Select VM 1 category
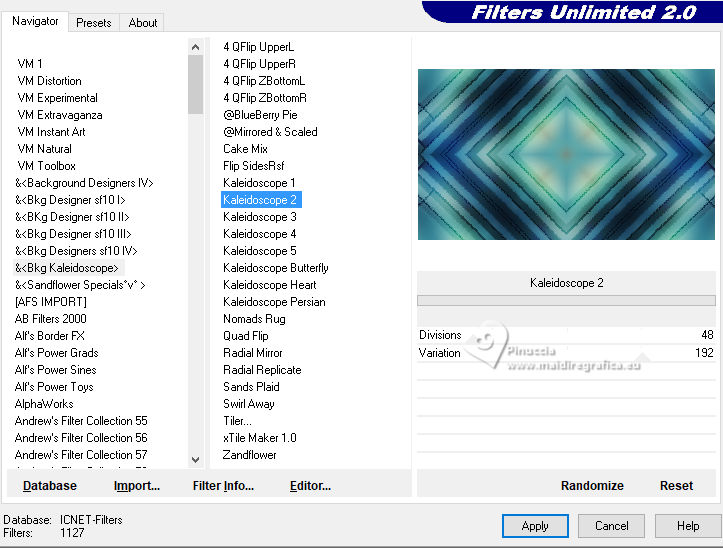 [30, 64]
